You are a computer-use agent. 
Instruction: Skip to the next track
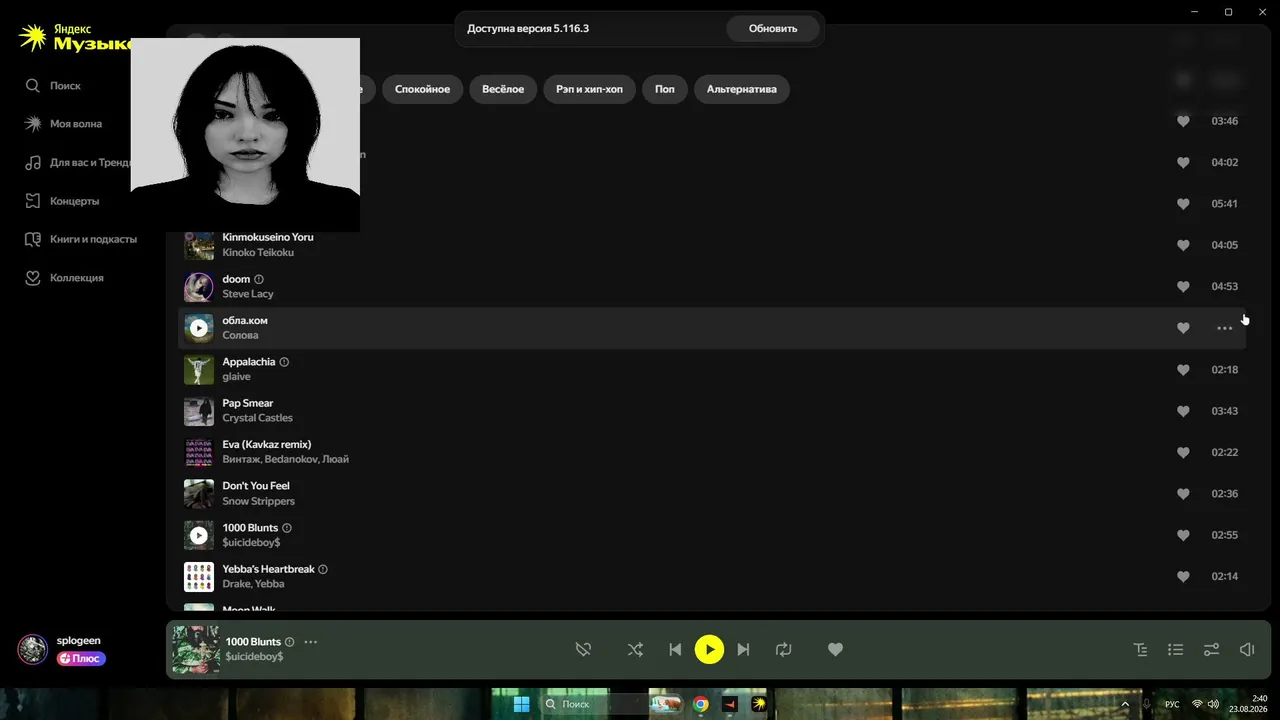coord(743,650)
